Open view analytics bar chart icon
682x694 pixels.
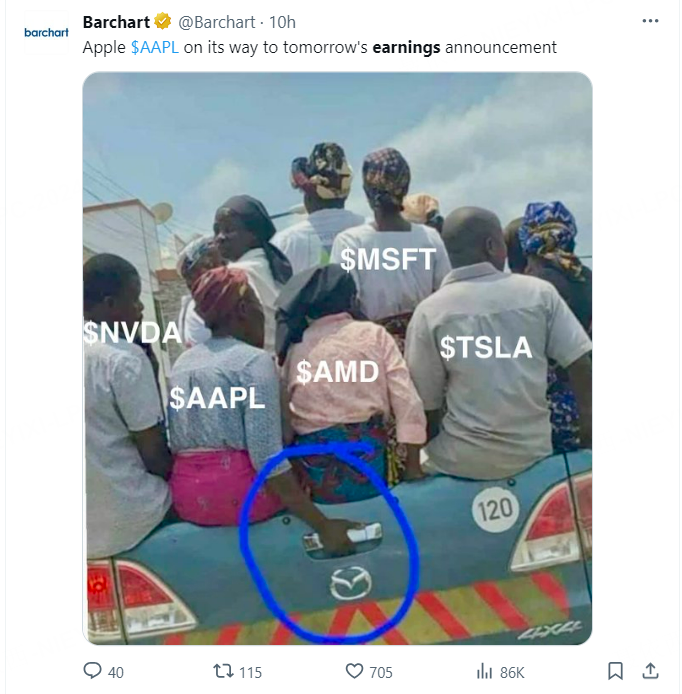[485, 671]
